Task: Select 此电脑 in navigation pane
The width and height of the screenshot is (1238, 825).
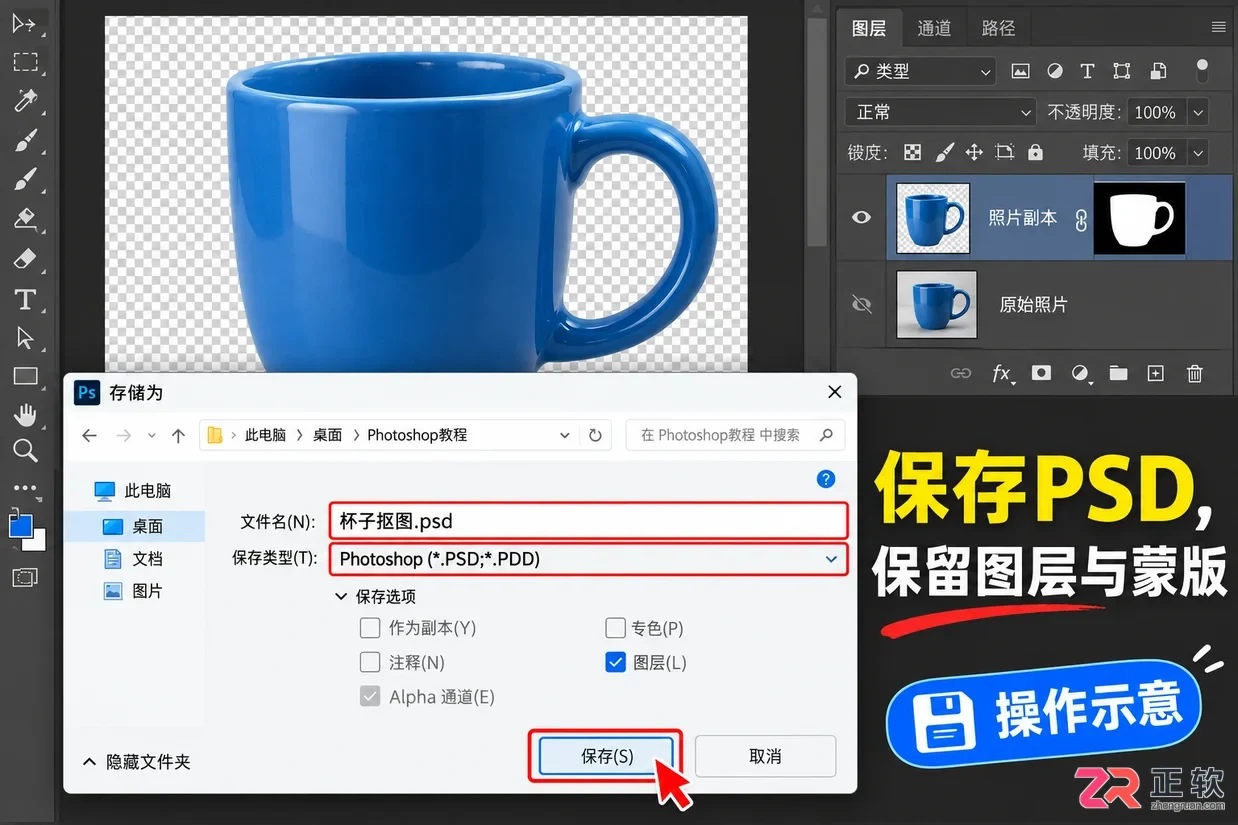Action: (133, 491)
